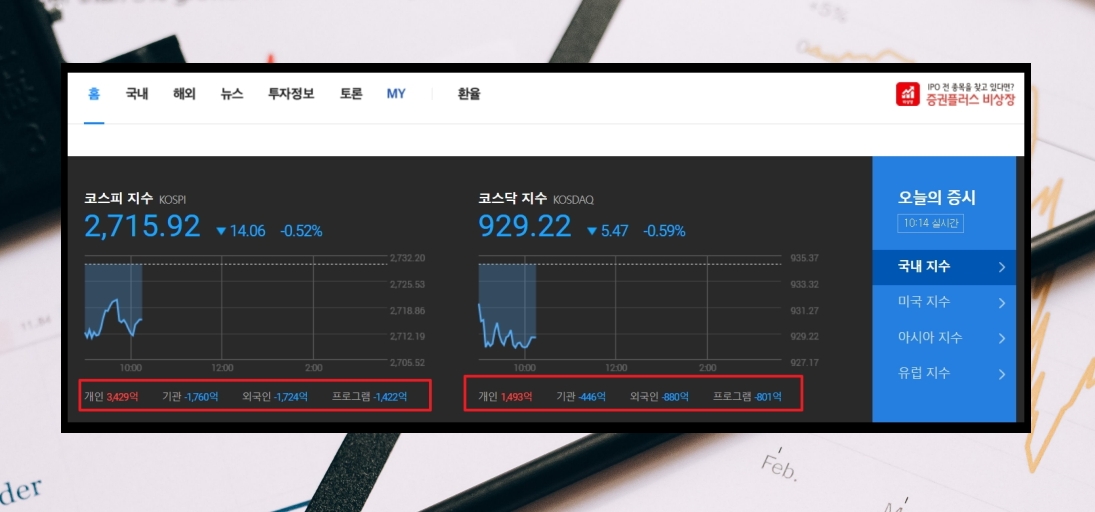Screen dimensions: 1095x512
Task: Click the KOSPI value 2,715.92
Action: (142, 226)
